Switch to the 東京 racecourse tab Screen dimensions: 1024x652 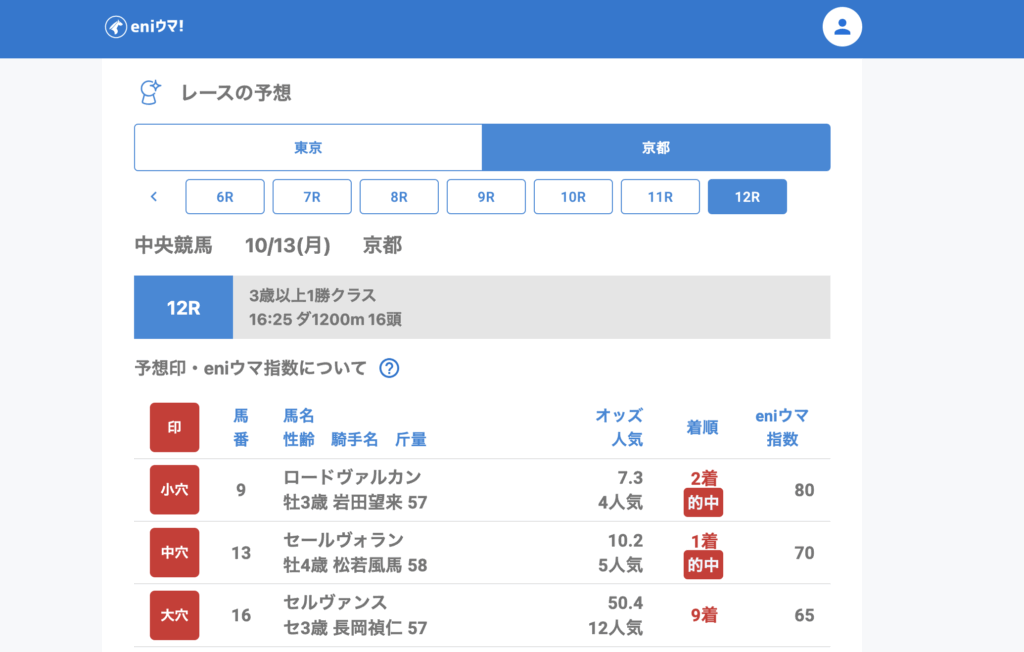pyautogui.click(x=308, y=148)
